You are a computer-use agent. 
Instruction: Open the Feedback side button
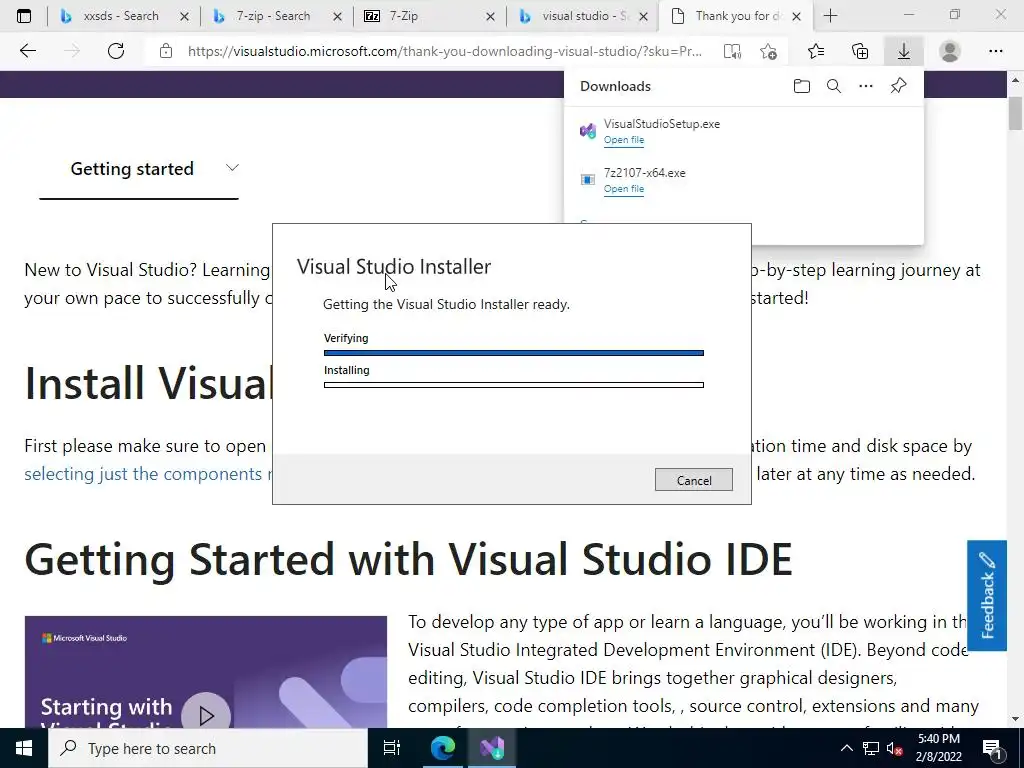pos(987,596)
